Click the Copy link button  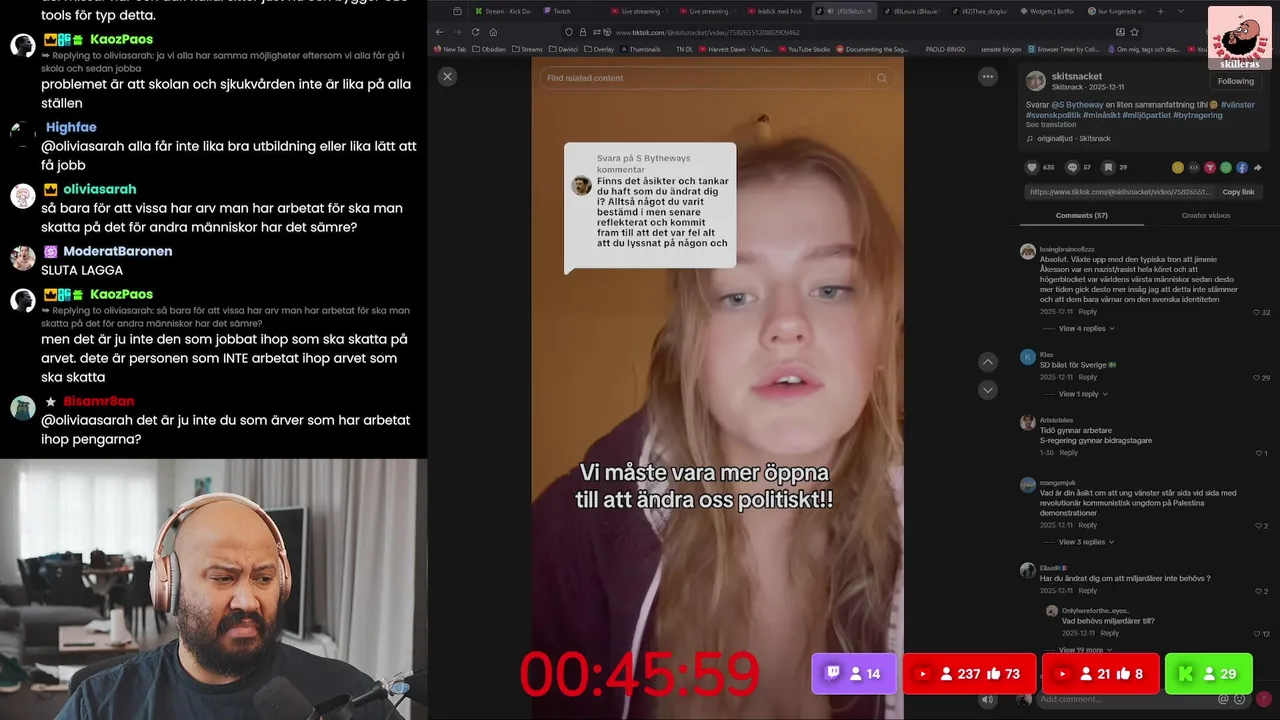tap(1238, 191)
